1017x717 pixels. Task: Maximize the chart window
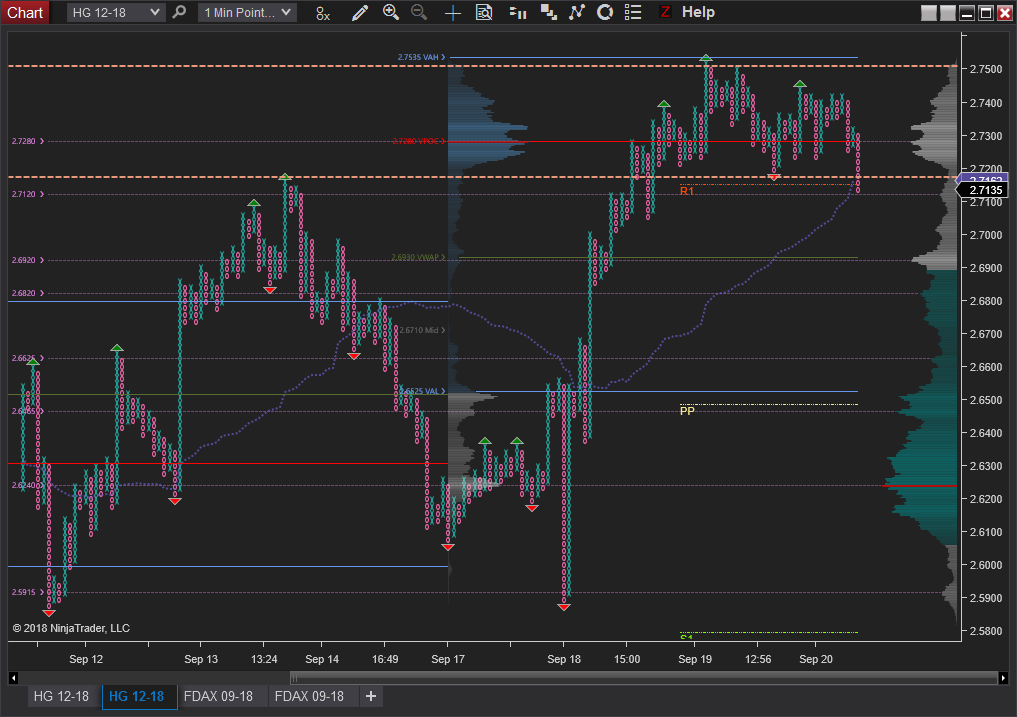coord(986,13)
